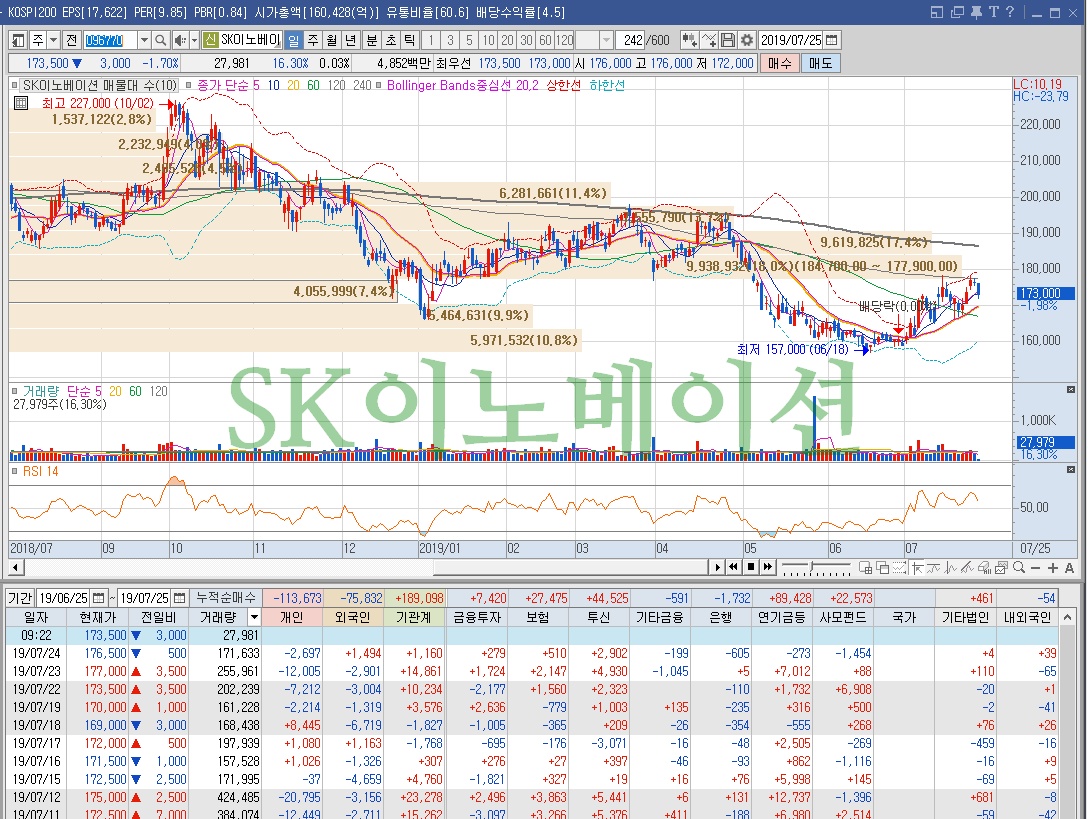
Task: Click the T font icon in title bar
Action: [993, 12]
